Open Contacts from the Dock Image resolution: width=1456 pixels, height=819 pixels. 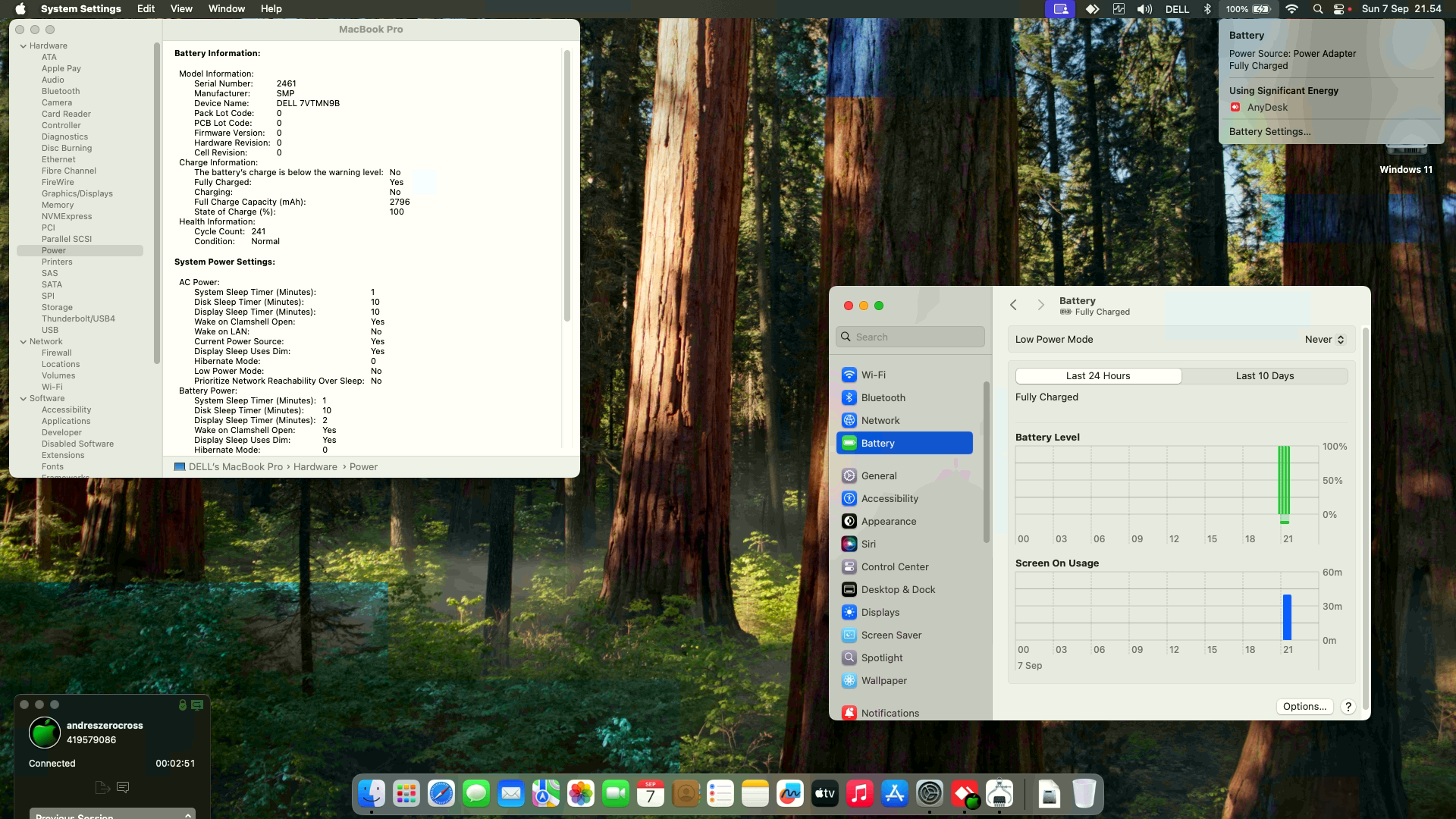pos(686,794)
